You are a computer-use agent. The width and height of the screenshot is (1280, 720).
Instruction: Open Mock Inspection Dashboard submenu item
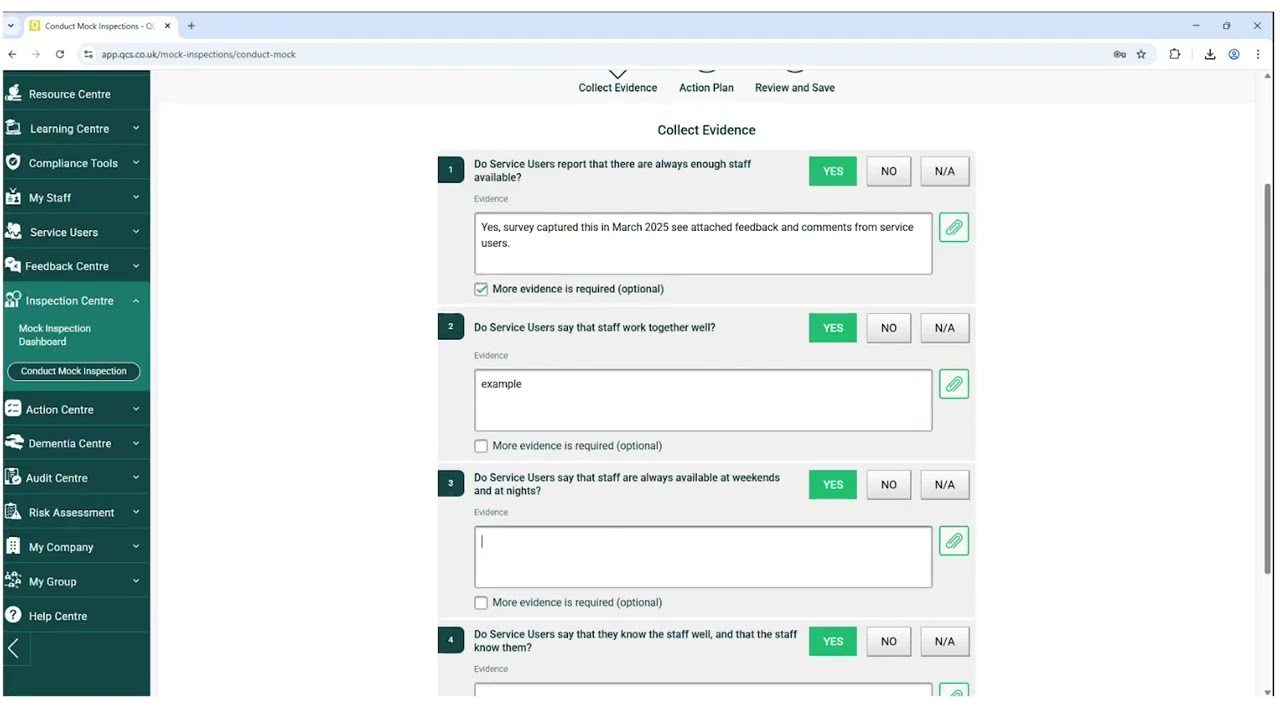55,335
